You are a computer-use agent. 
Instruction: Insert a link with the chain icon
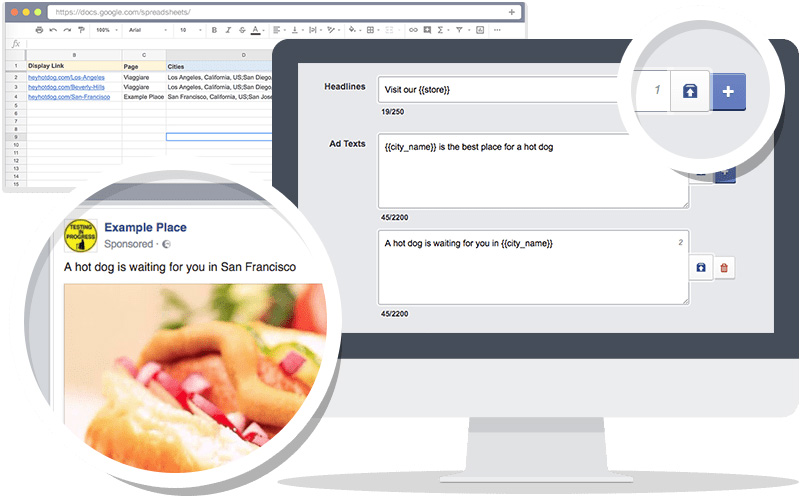(x=413, y=30)
